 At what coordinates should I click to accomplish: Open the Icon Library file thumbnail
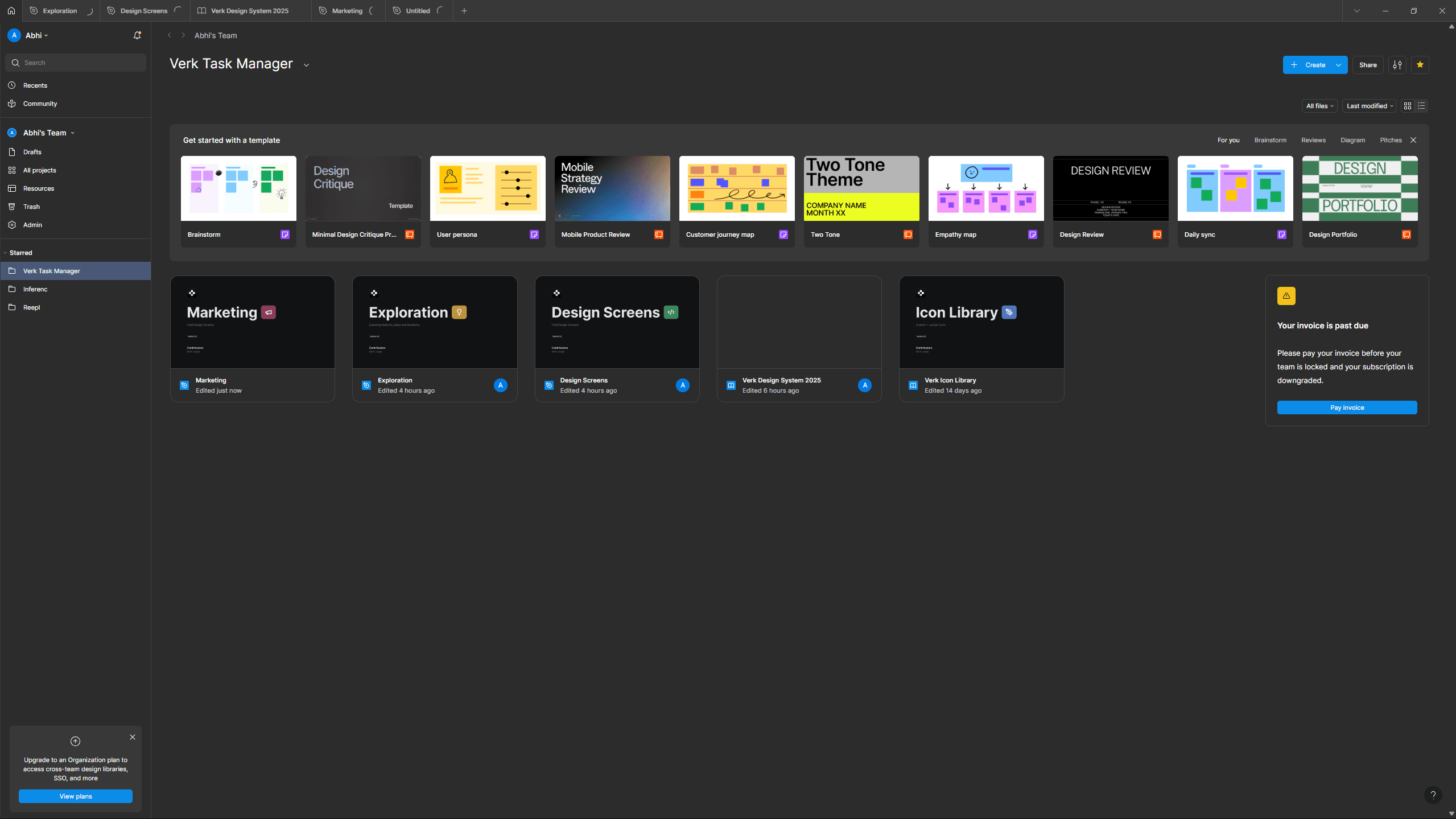981,322
